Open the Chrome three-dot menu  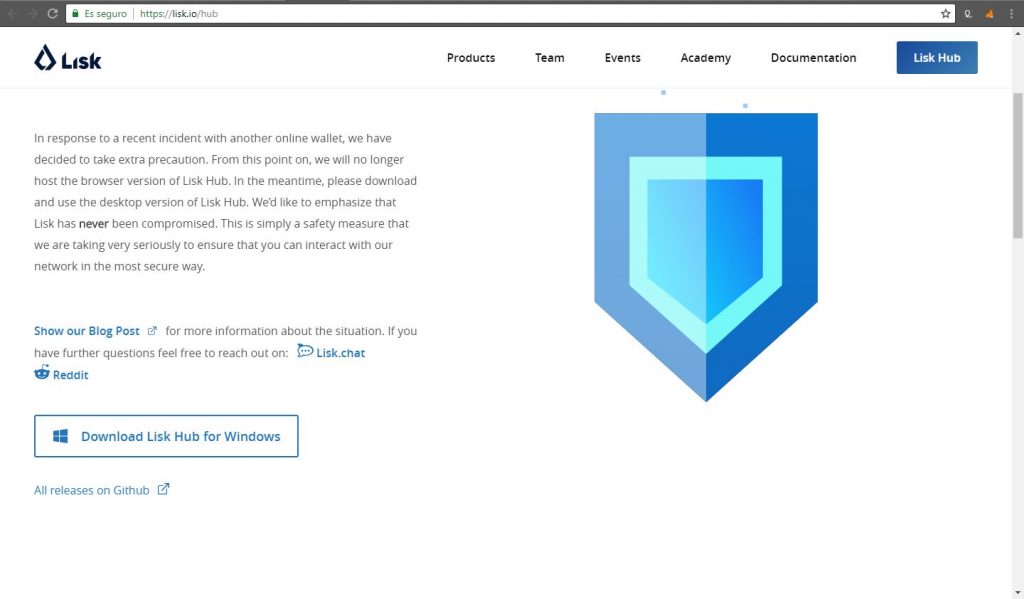point(1011,13)
